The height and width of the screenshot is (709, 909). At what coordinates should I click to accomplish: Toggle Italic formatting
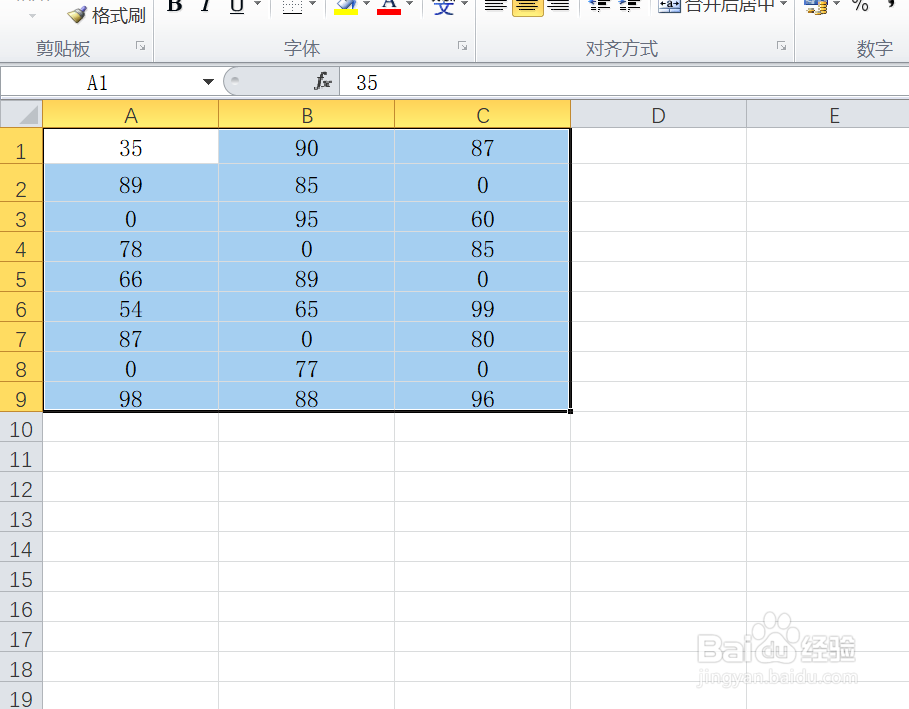click(x=205, y=6)
